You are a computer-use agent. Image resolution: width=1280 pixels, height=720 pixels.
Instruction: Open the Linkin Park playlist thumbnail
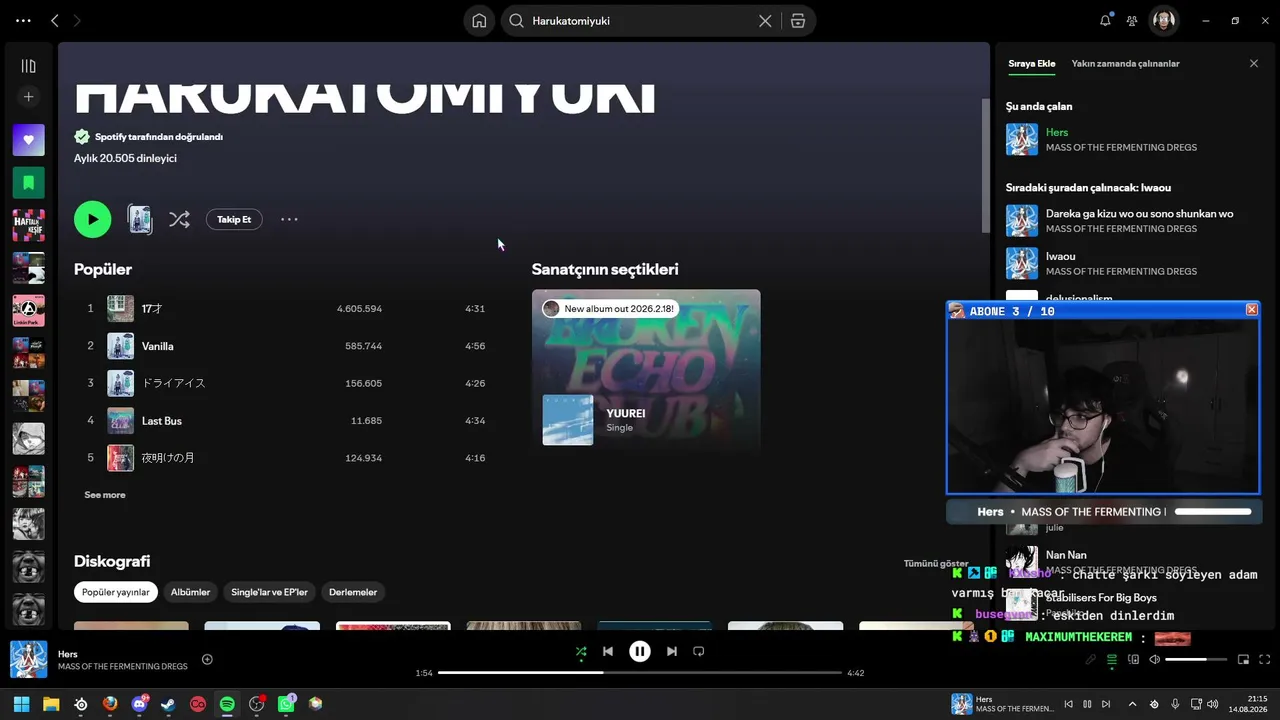(28, 311)
